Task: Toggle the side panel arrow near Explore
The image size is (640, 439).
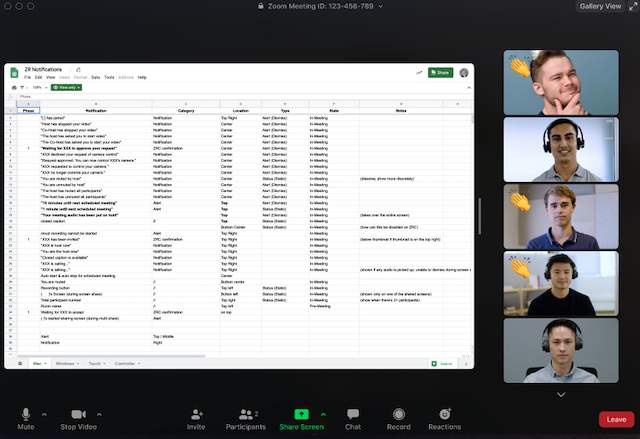Action: coord(466,364)
